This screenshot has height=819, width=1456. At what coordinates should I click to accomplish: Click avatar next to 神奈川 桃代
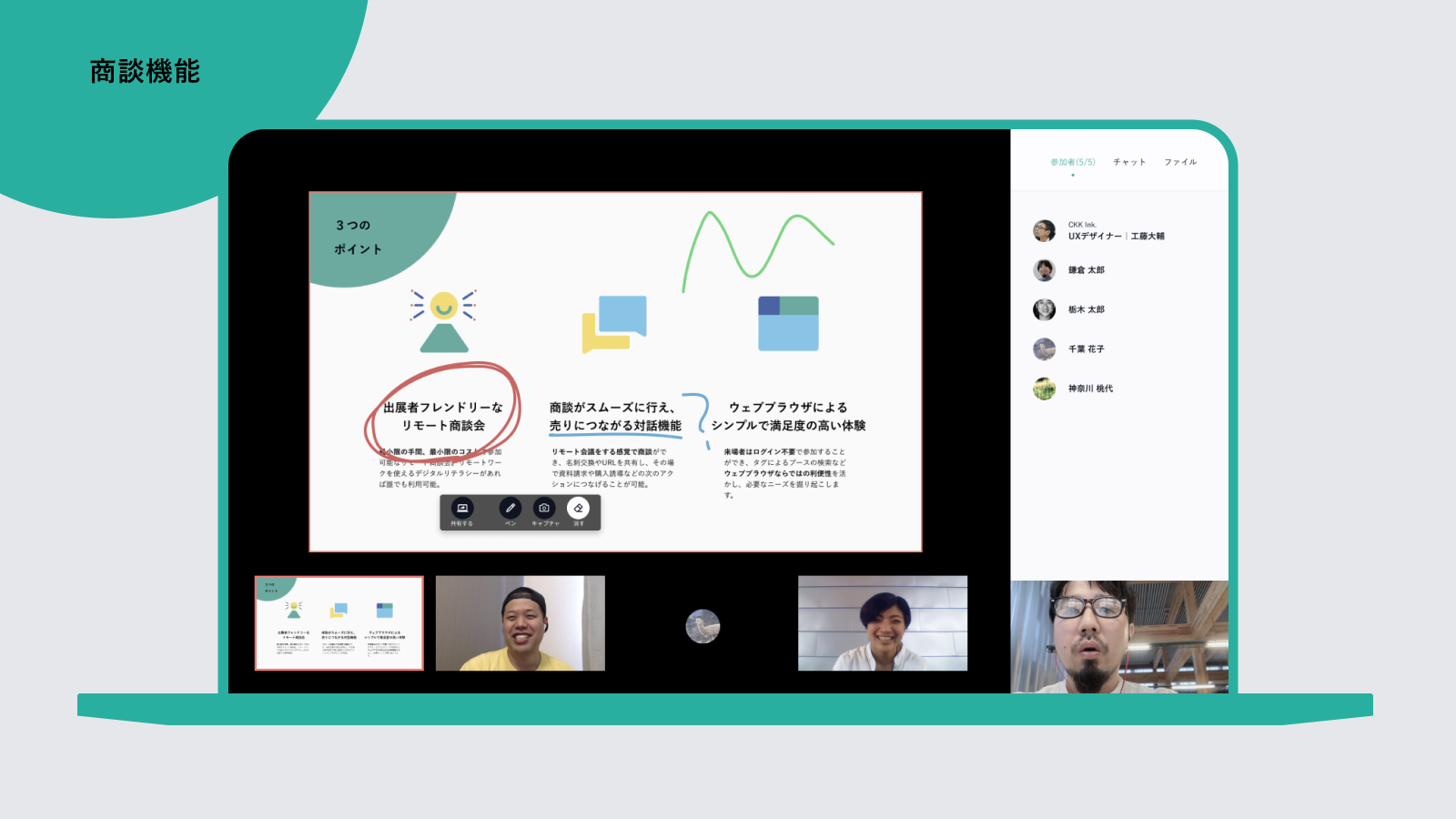[x=1045, y=389]
